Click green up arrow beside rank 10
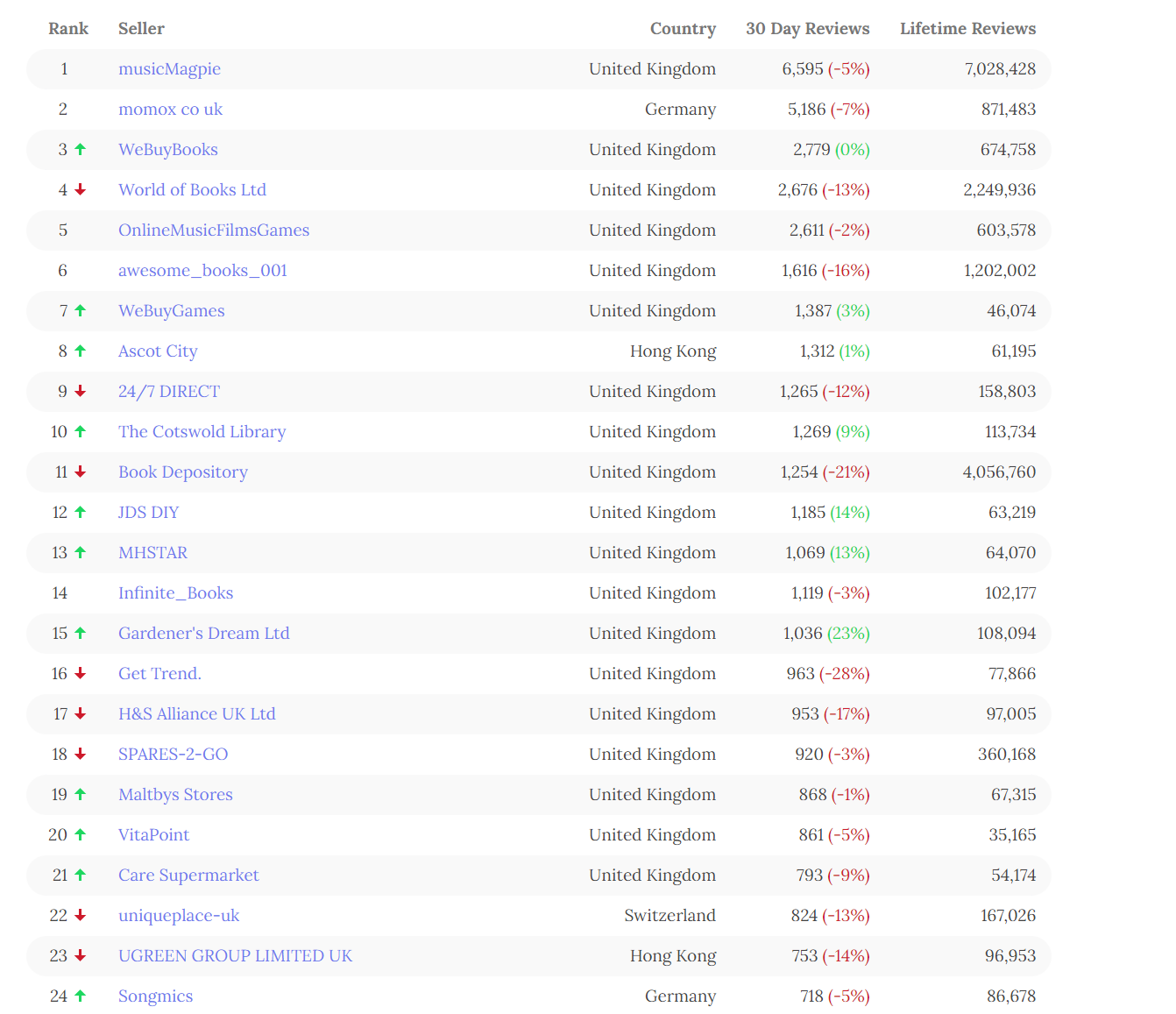The height and width of the screenshot is (1014, 1176). click(81, 431)
